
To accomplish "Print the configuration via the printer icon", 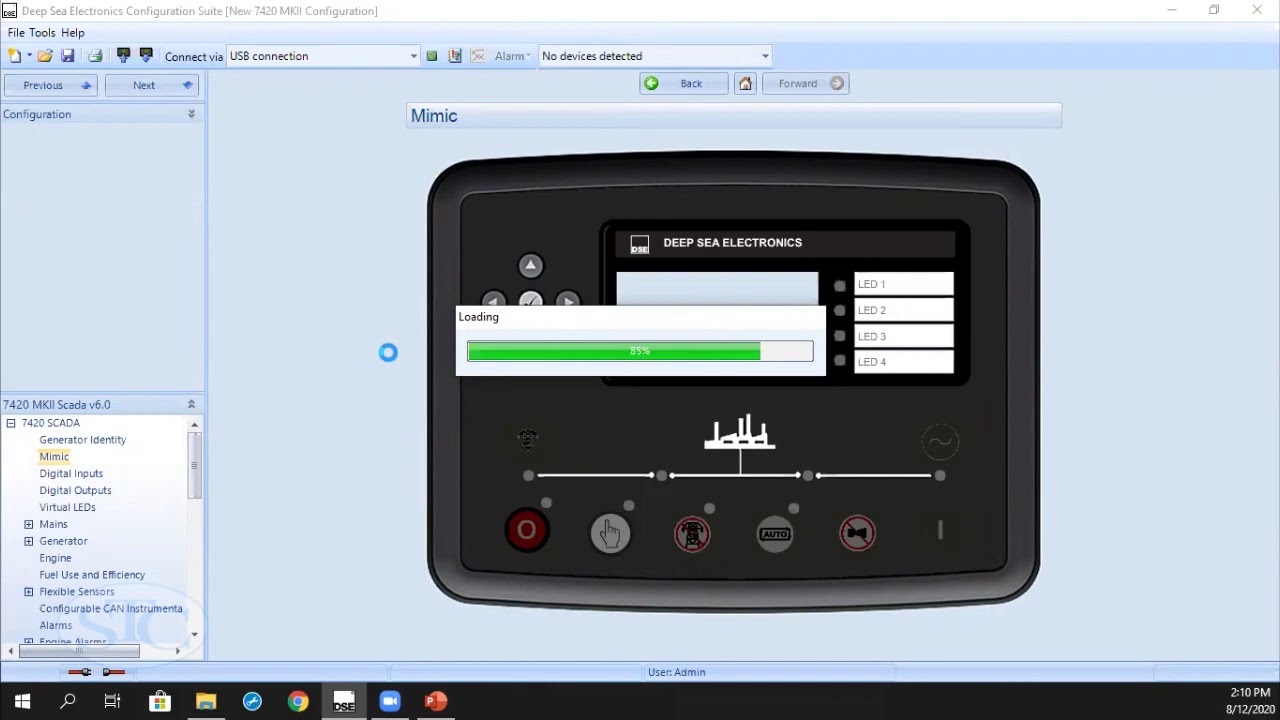I will click(95, 56).
